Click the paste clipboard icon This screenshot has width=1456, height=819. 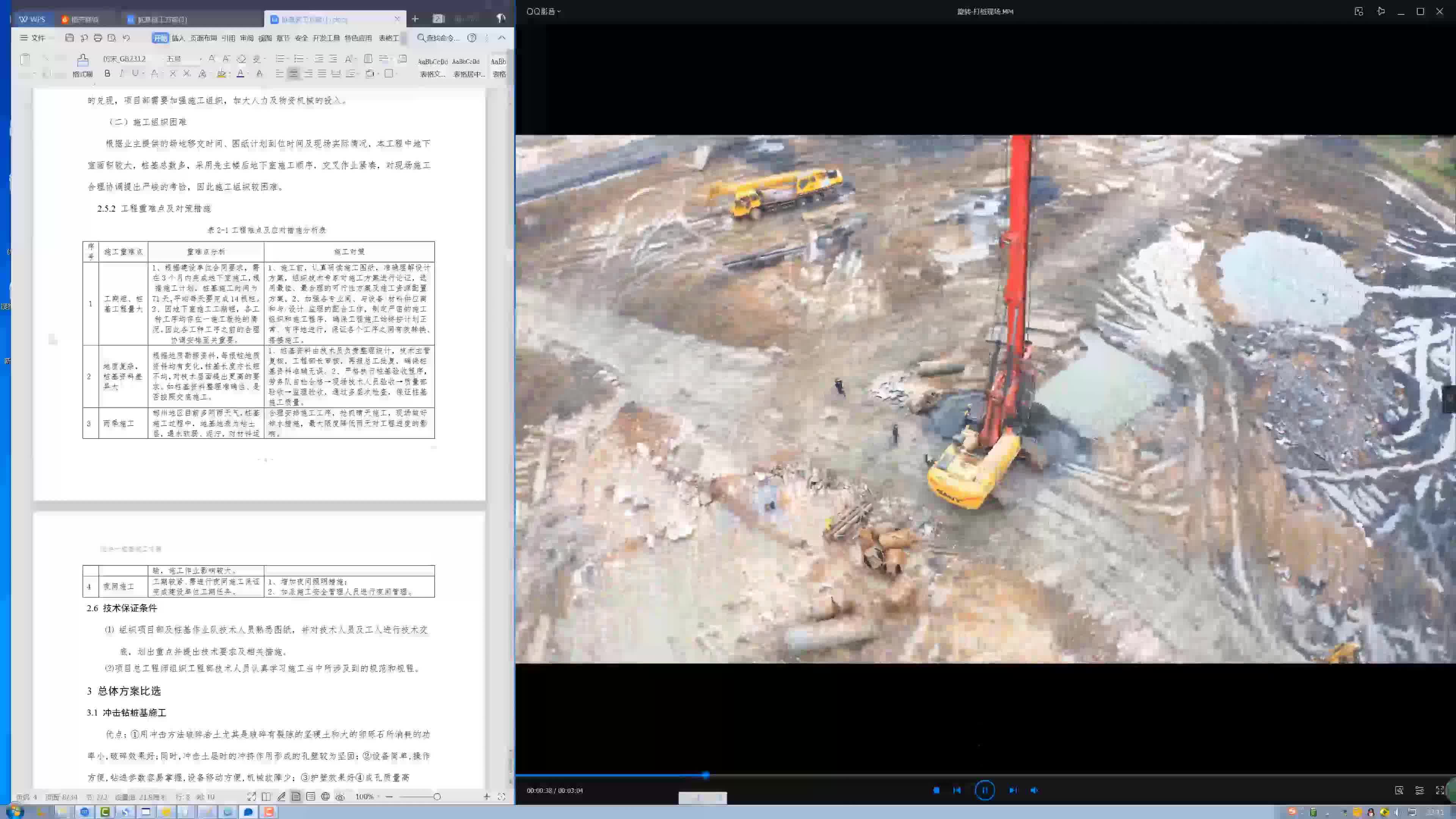coord(25,60)
